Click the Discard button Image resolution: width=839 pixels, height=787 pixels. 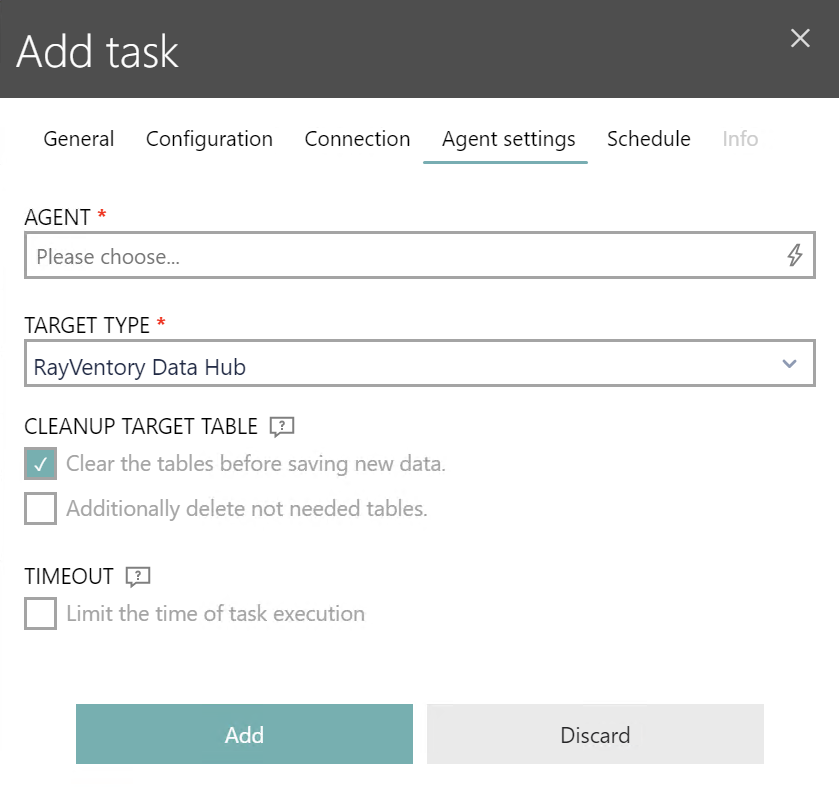pos(595,734)
